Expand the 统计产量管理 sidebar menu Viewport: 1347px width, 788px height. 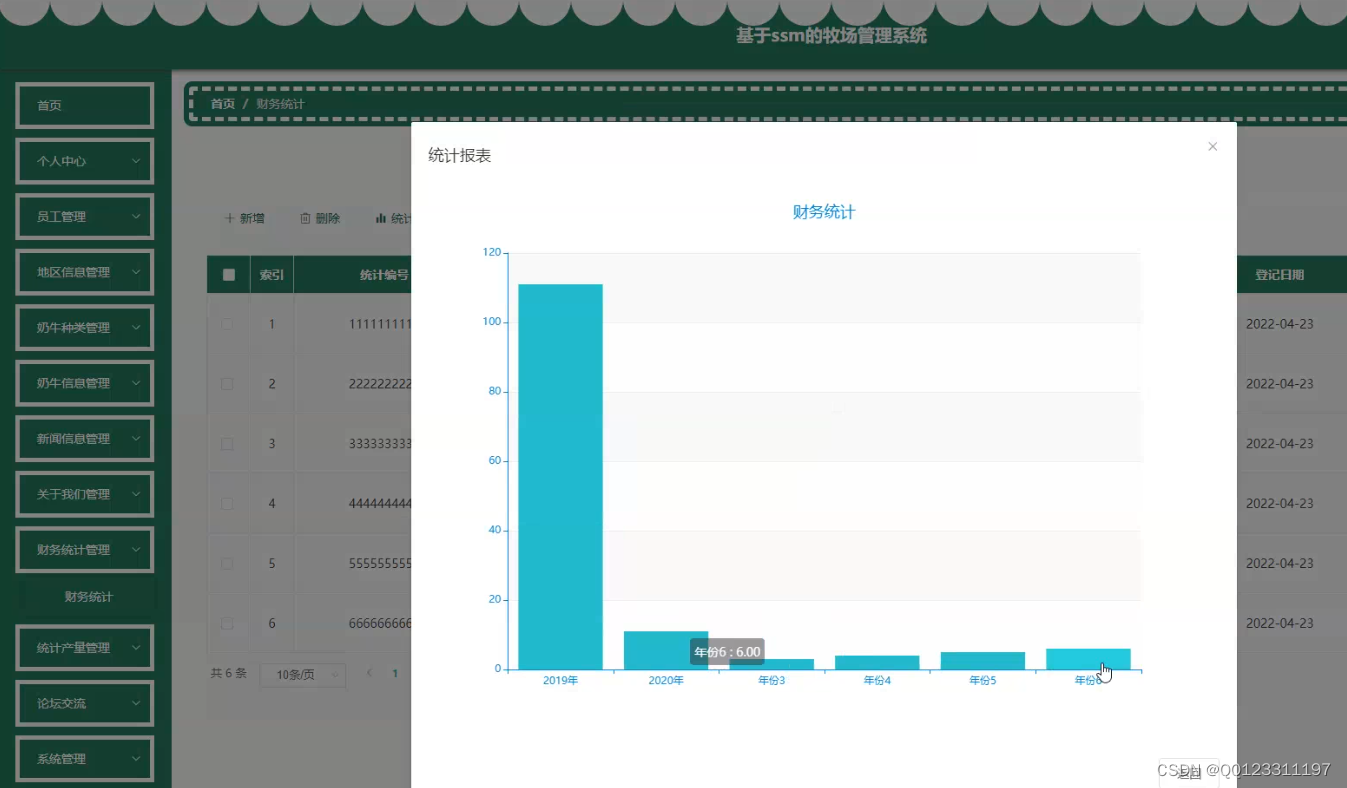(x=84, y=648)
